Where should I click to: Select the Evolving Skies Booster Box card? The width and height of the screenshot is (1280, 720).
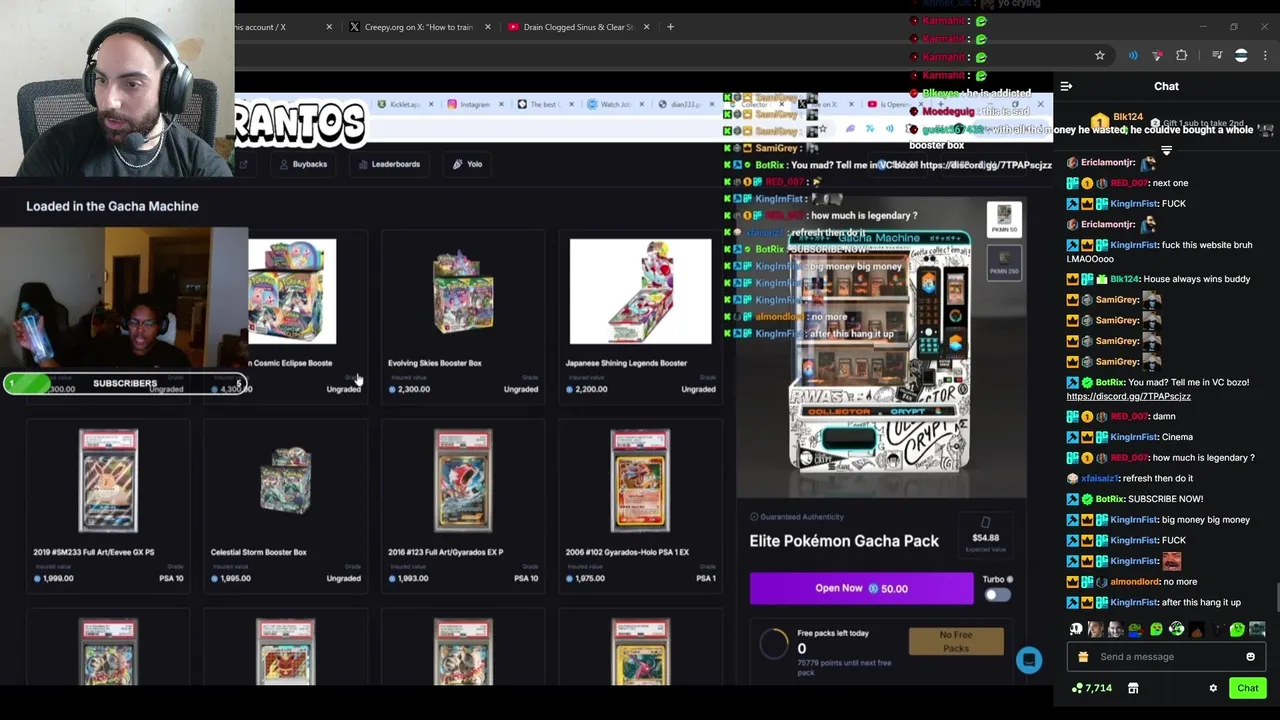pos(462,316)
